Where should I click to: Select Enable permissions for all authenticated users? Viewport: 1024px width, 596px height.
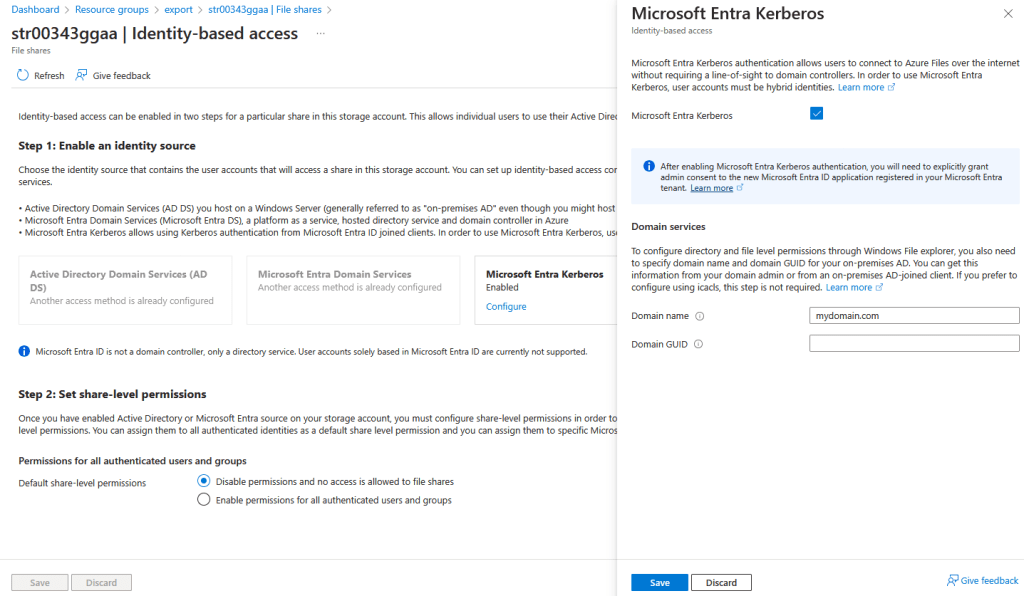pos(204,500)
